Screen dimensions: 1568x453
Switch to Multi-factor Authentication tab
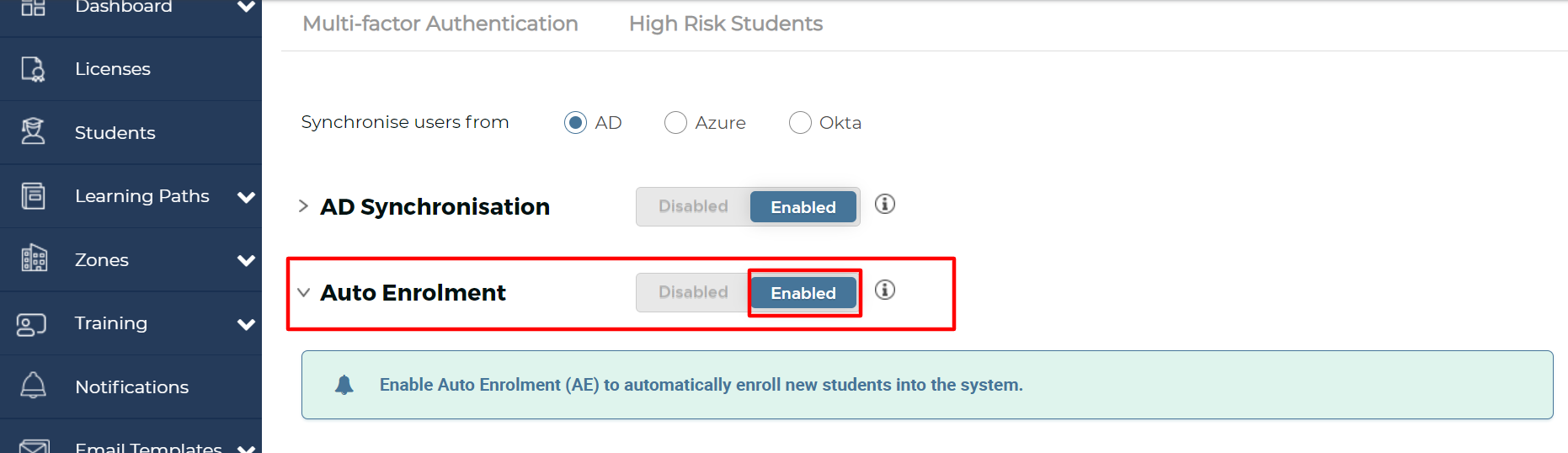[x=440, y=24]
